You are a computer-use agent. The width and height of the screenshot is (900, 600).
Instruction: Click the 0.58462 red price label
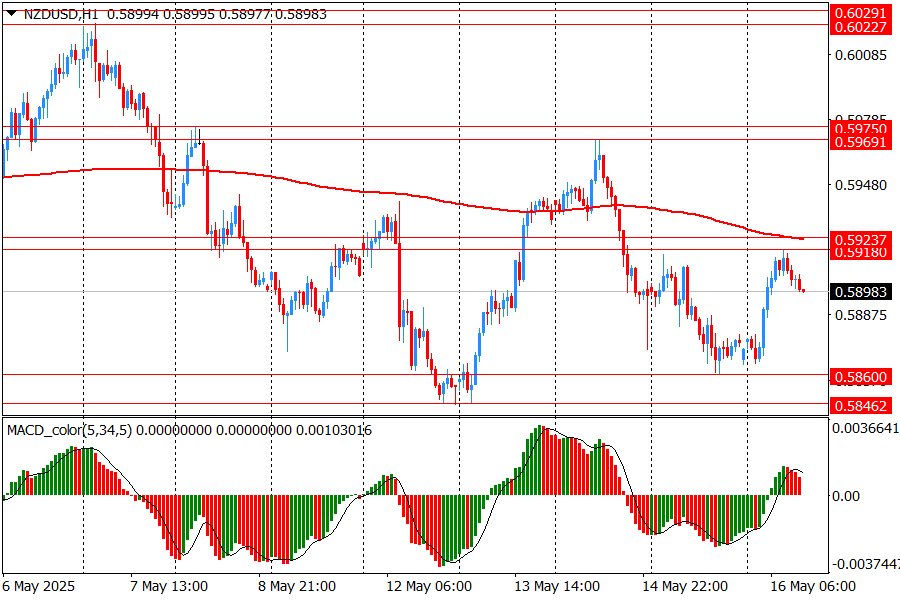pos(860,405)
